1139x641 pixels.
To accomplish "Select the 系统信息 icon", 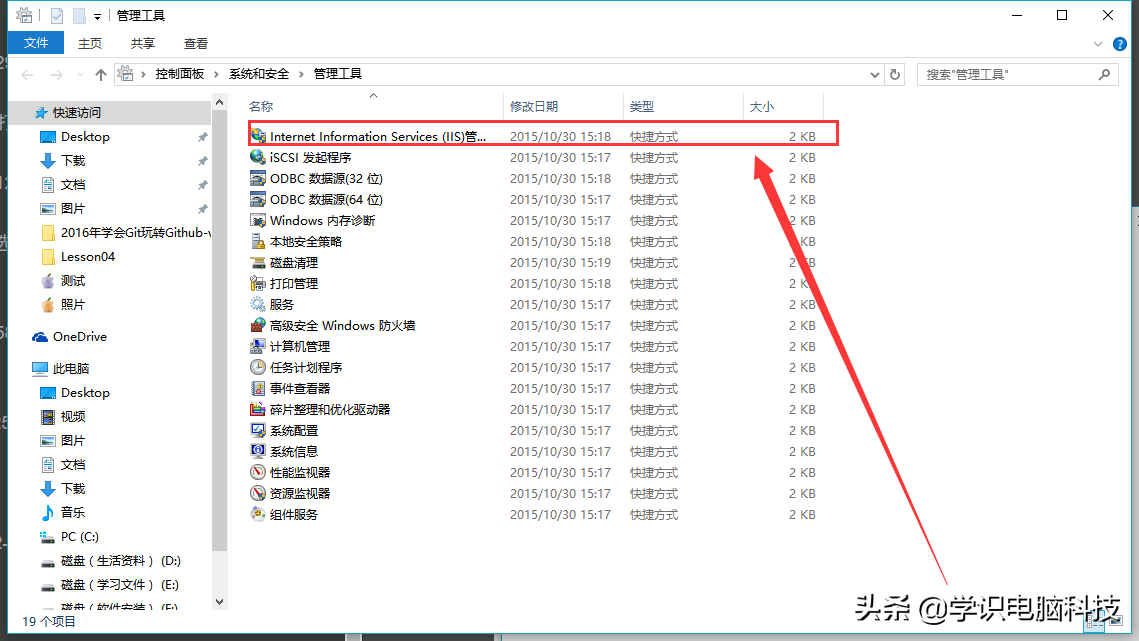I will [258, 451].
